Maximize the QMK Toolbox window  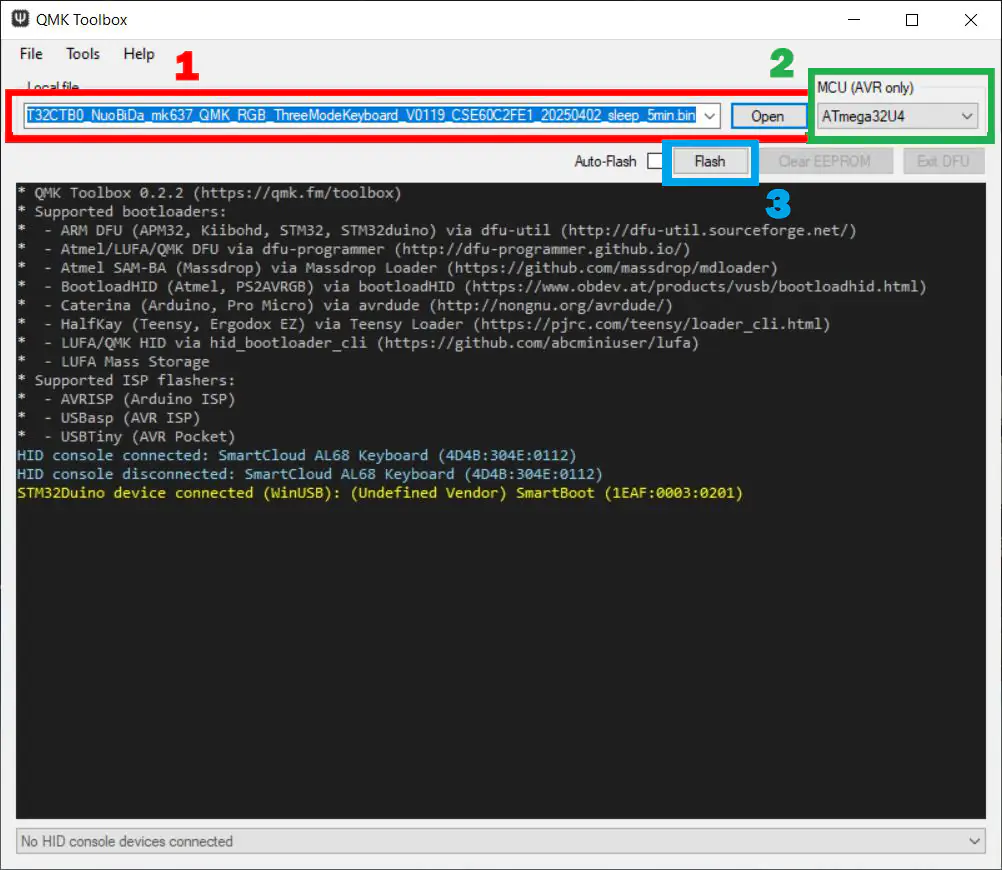click(912, 20)
